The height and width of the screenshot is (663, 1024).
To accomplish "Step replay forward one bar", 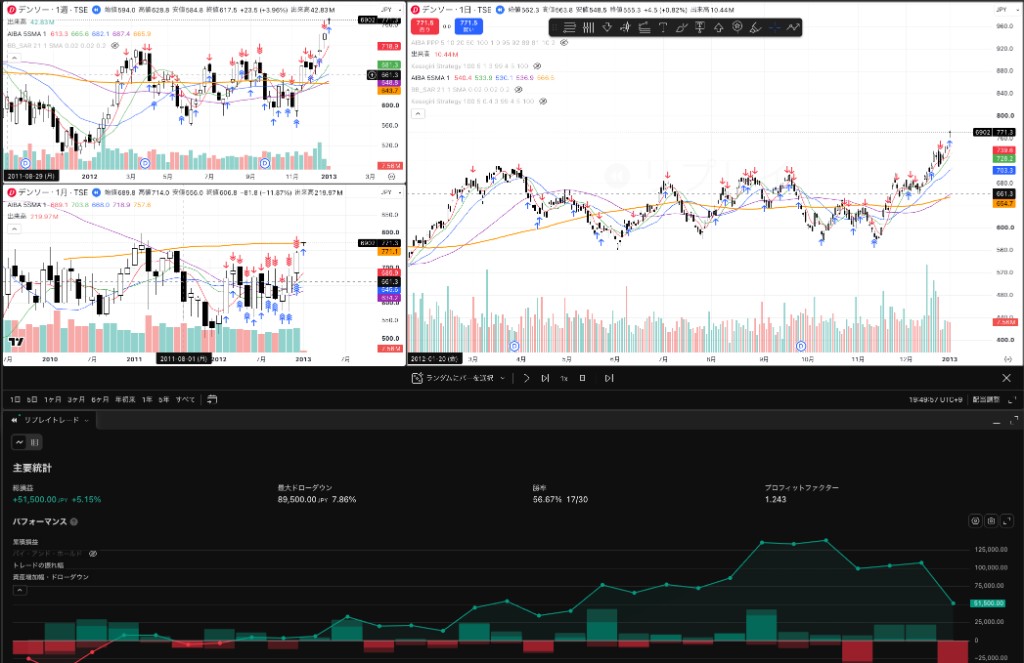I will click(x=545, y=378).
